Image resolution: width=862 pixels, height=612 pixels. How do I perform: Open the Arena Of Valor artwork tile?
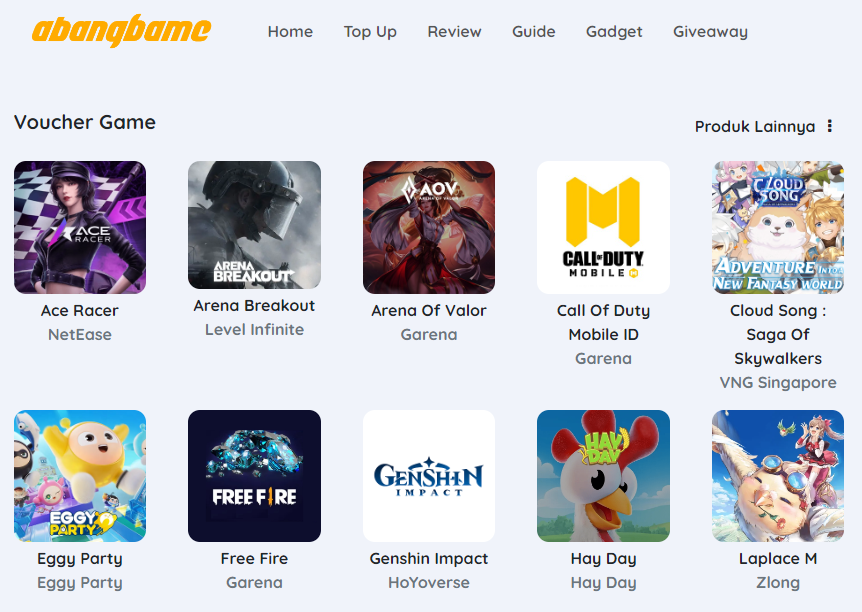point(429,227)
